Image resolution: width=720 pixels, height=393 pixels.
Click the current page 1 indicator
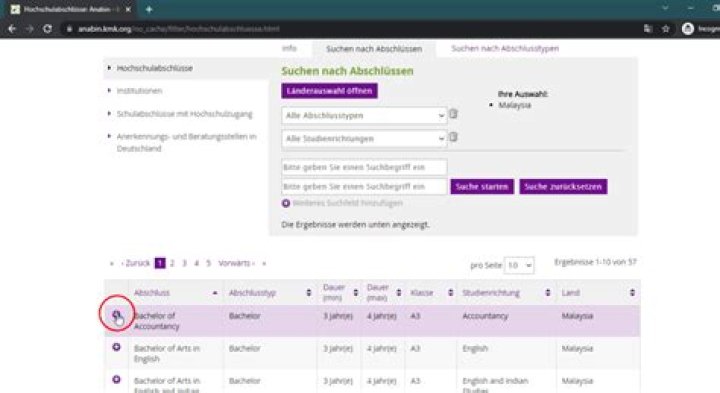point(160,263)
